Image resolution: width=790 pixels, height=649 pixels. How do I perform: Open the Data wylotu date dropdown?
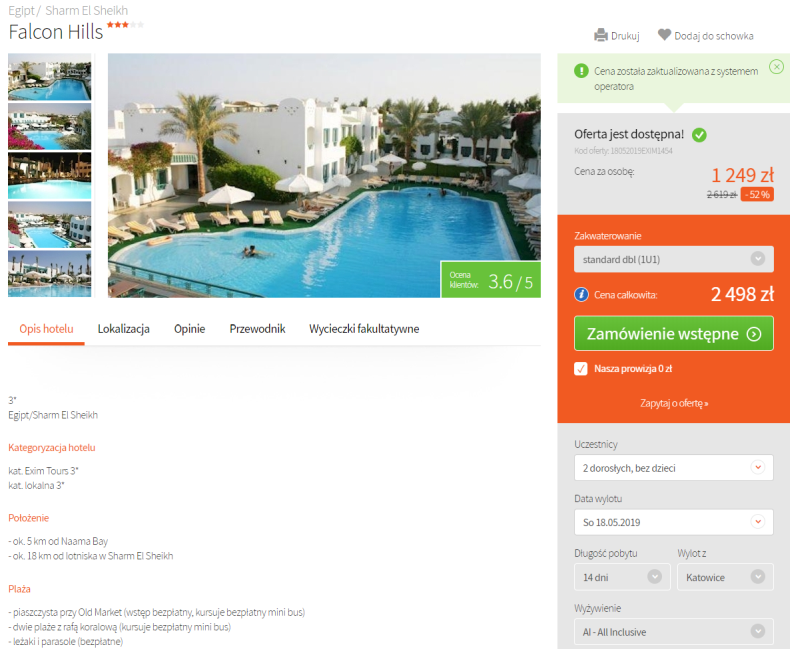point(674,522)
